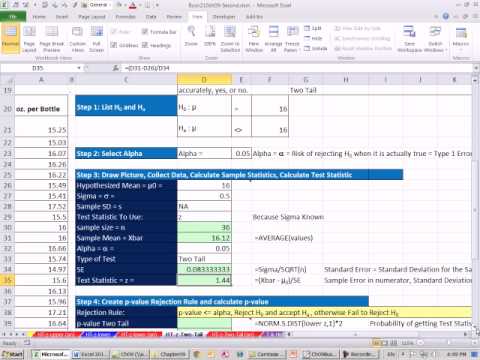
Task: Toggle the Gridlines checkbox
Action: [x=124, y=45]
